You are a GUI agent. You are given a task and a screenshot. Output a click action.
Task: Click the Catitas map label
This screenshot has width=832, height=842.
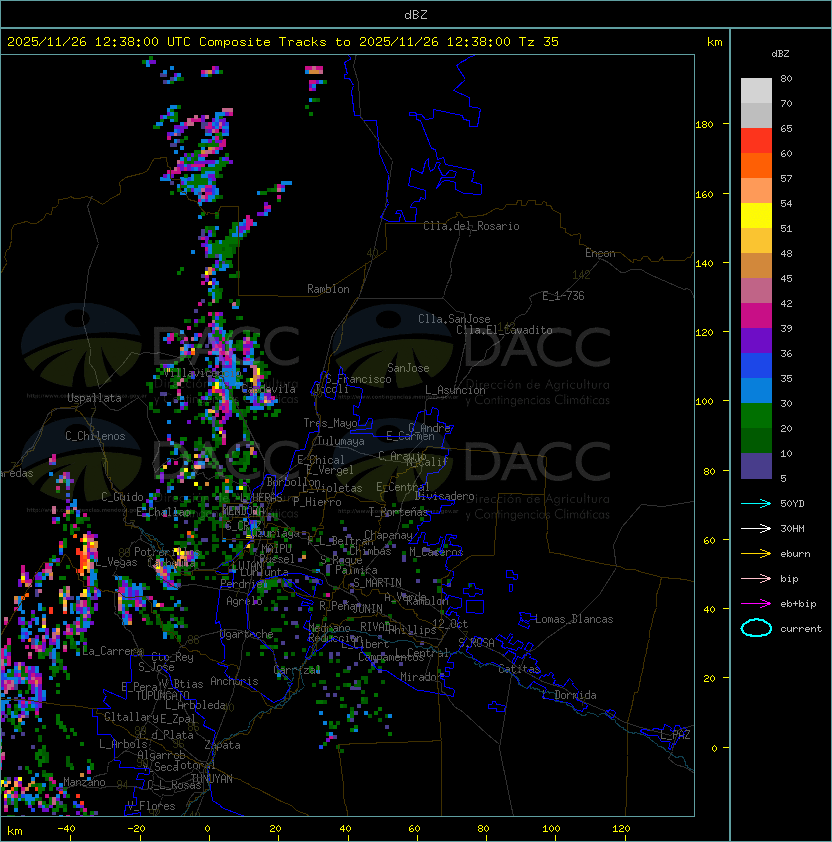pos(519,669)
